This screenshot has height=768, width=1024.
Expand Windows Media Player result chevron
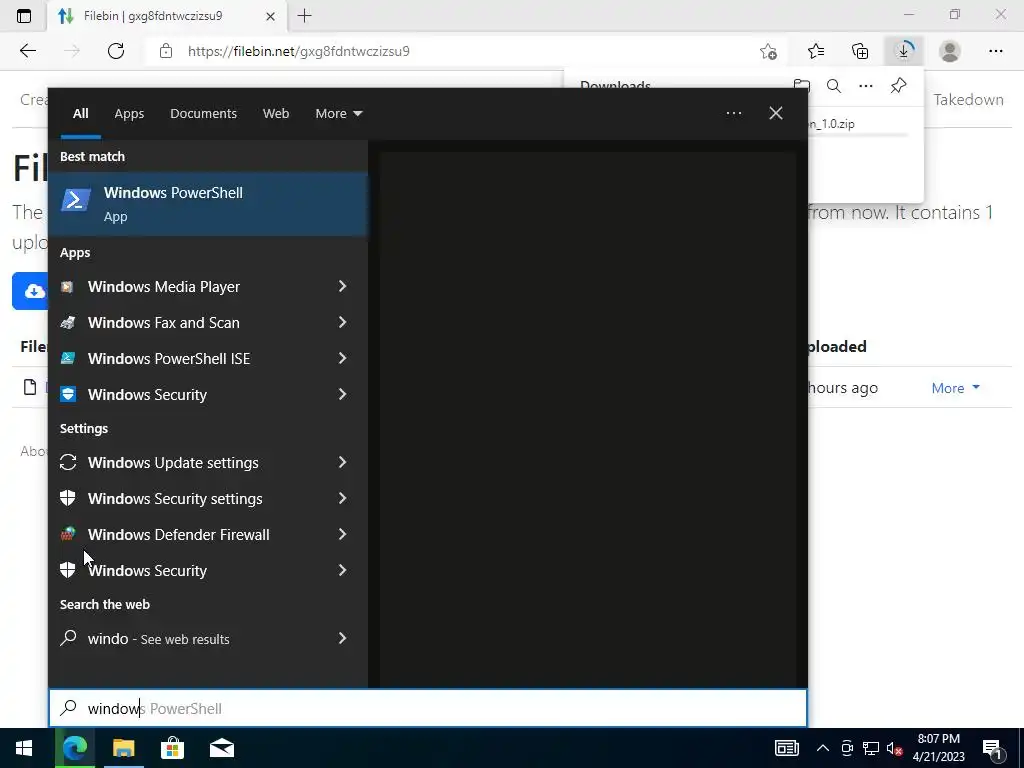[x=342, y=286]
